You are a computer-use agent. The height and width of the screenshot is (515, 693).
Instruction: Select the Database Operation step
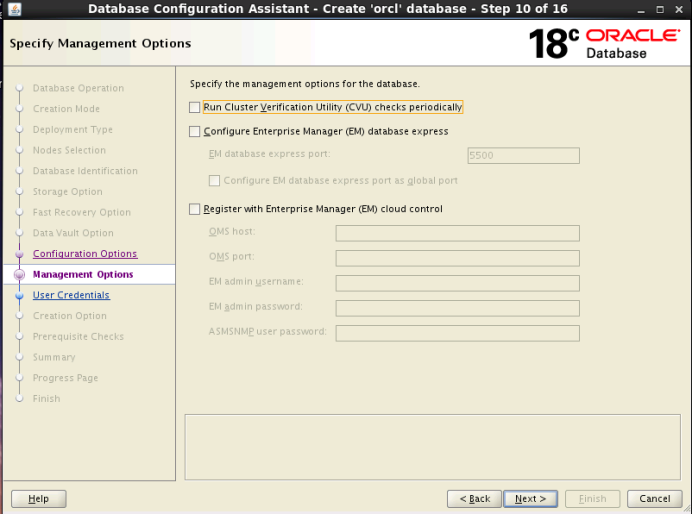click(x=78, y=88)
